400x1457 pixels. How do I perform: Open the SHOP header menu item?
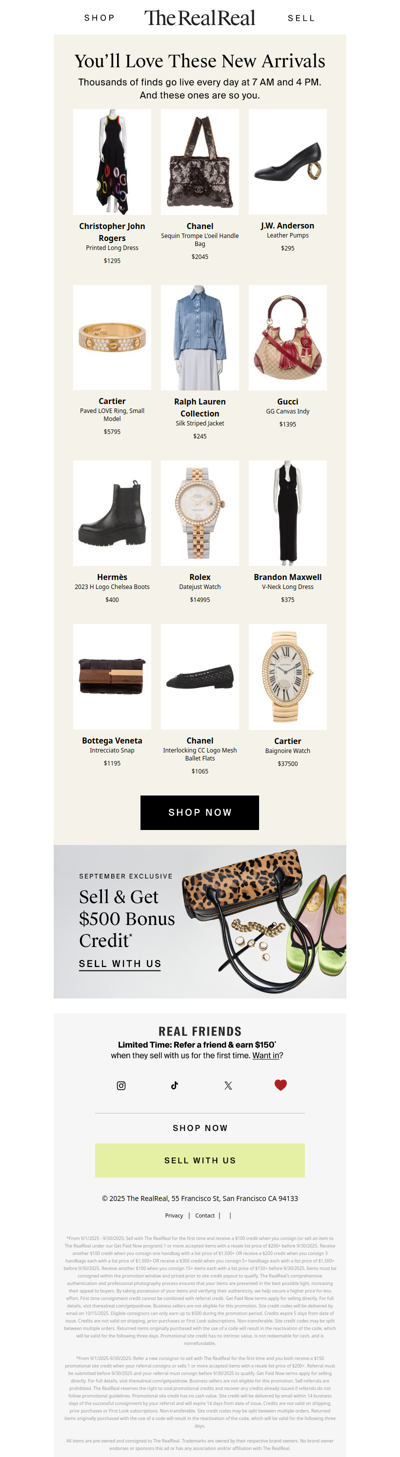[x=100, y=18]
